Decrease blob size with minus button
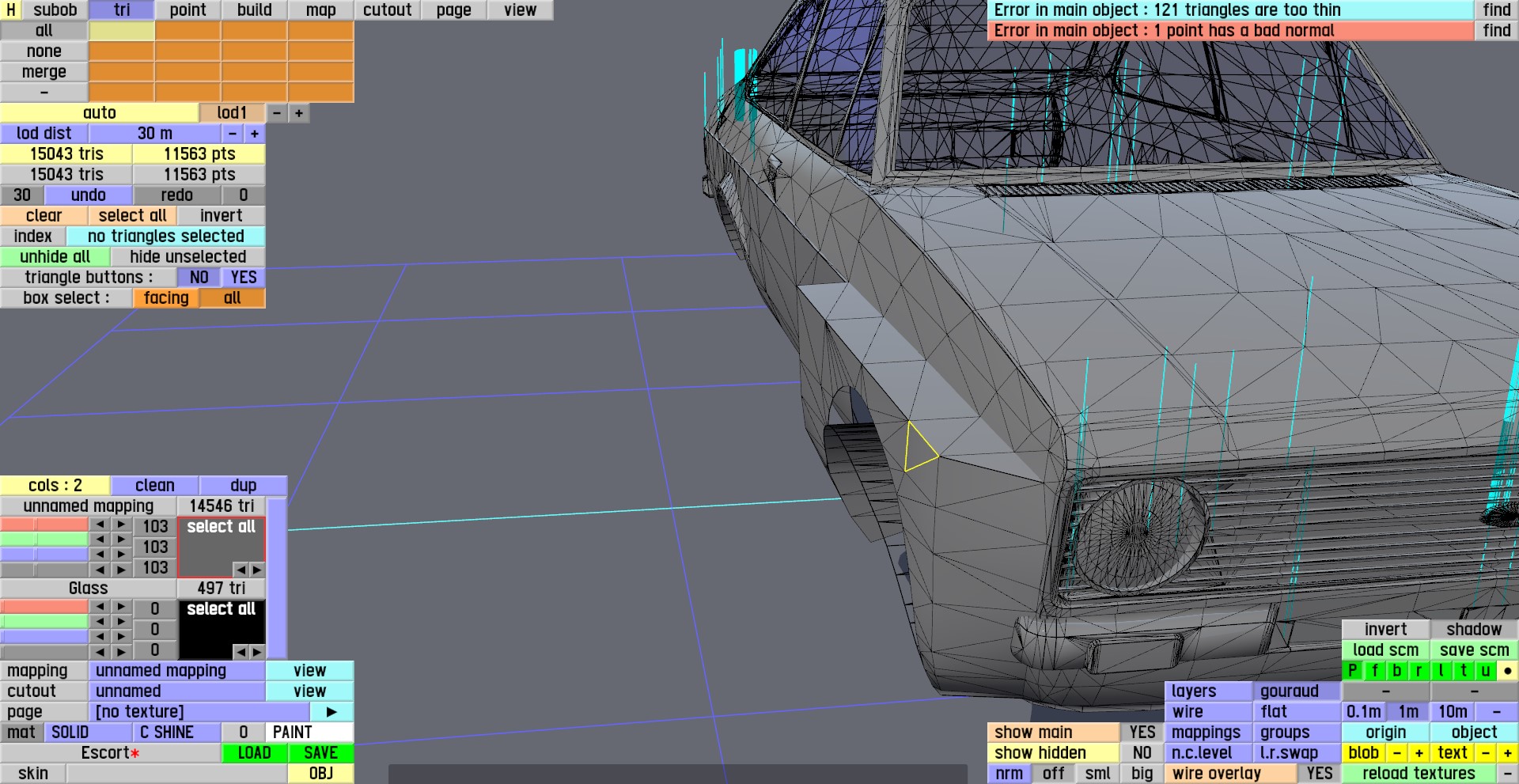Viewport: 1519px width, 784px height. click(1397, 753)
